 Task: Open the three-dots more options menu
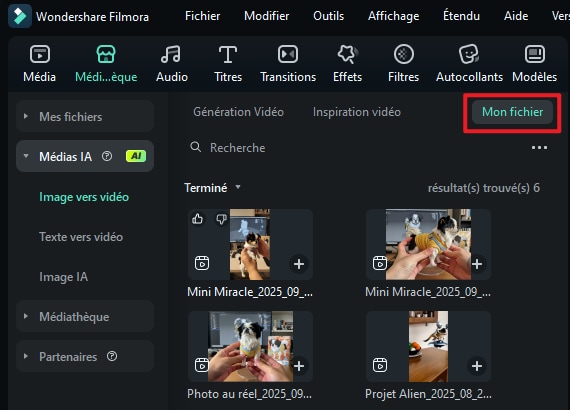tap(539, 148)
